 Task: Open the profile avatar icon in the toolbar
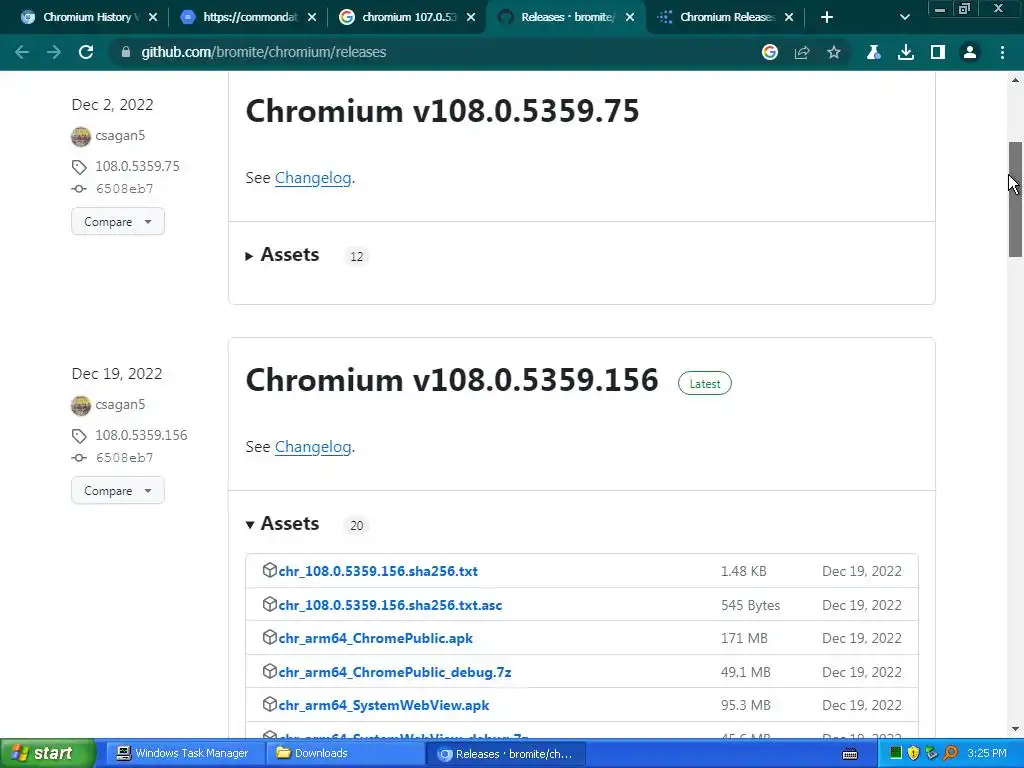click(970, 52)
